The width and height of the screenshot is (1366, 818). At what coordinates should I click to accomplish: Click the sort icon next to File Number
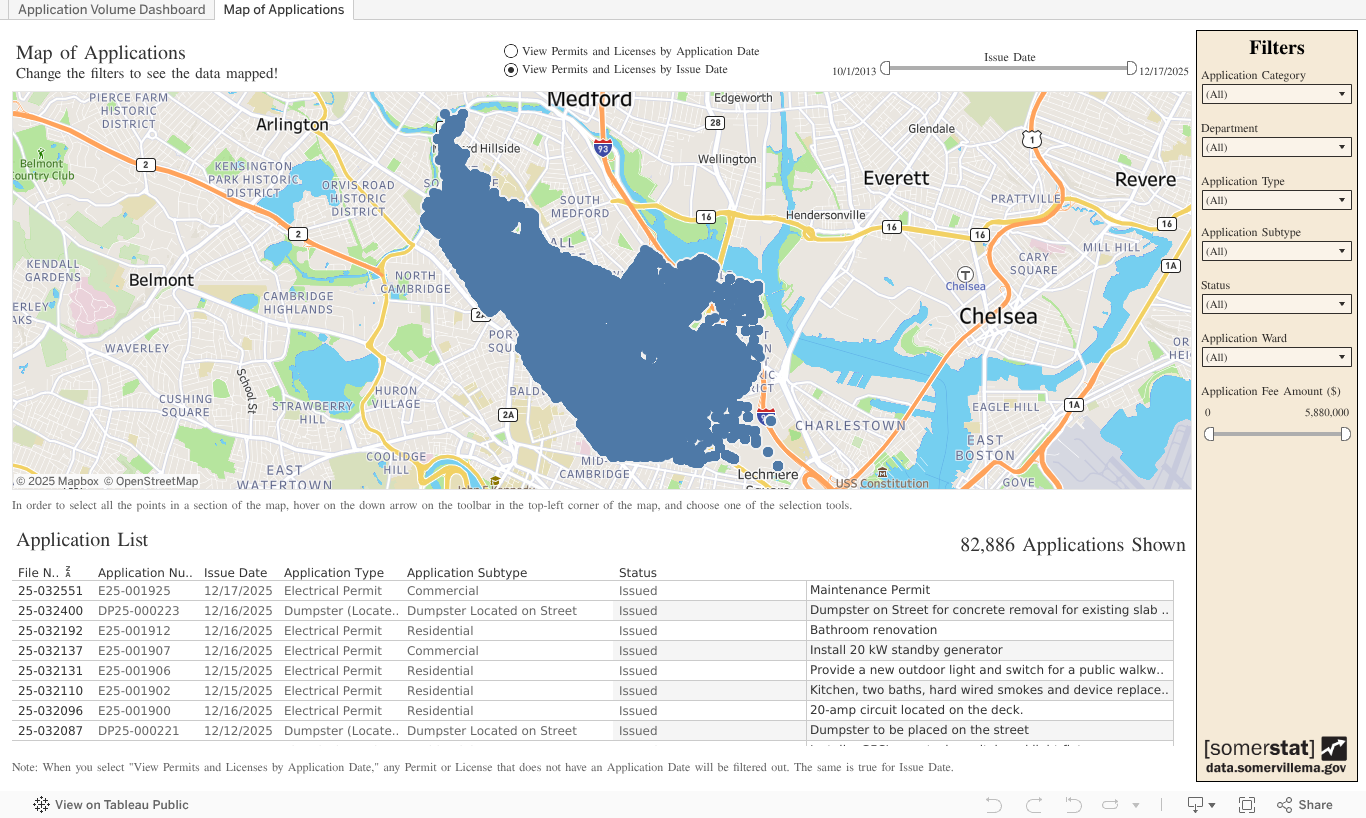click(x=69, y=573)
